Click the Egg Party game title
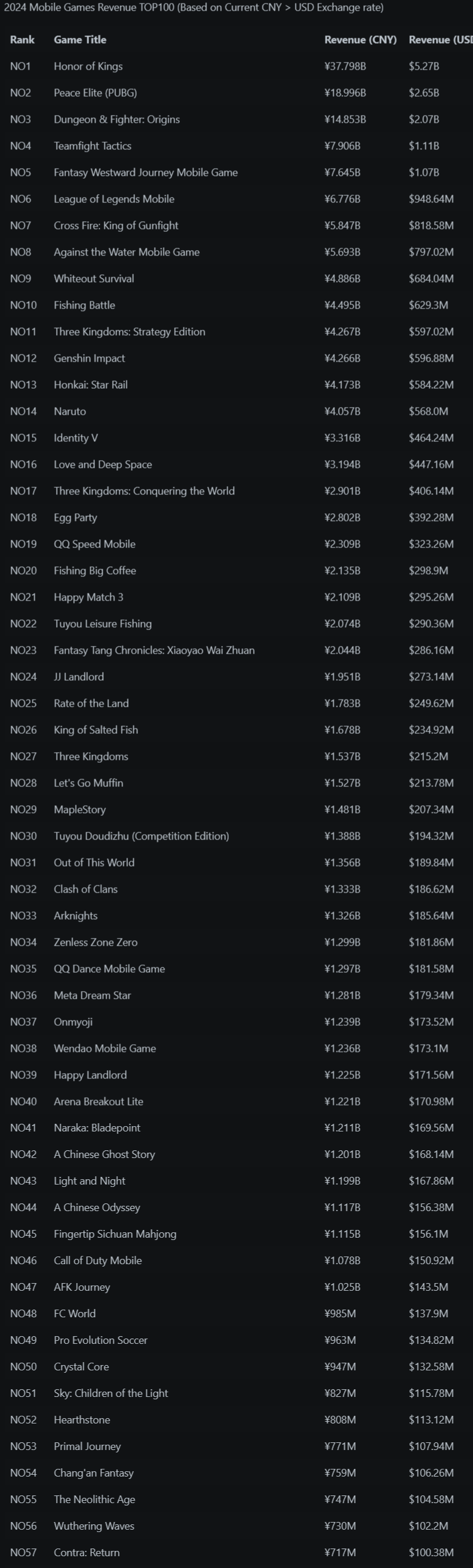This screenshot has width=473, height=1568. coord(75,518)
